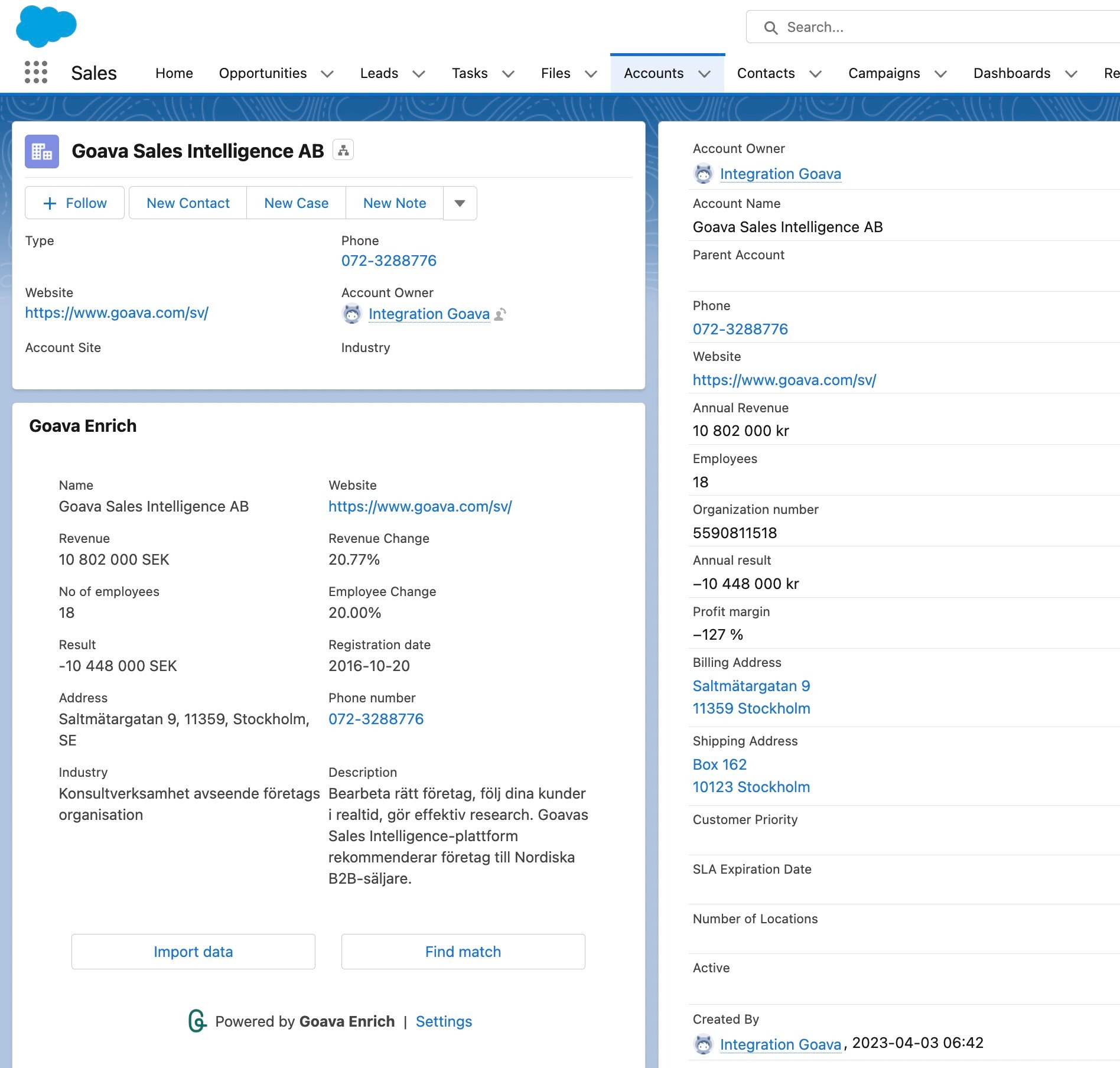Expand the Files tab dropdown chevron
The width and height of the screenshot is (1120, 1068).
coord(591,74)
